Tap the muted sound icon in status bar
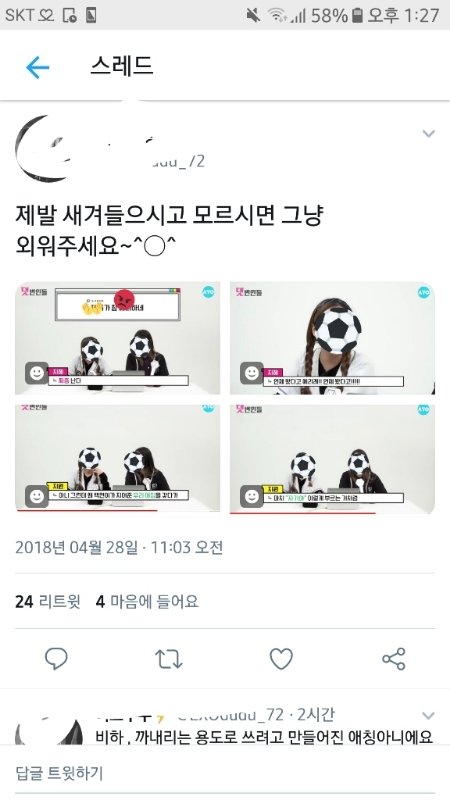 pos(253,15)
